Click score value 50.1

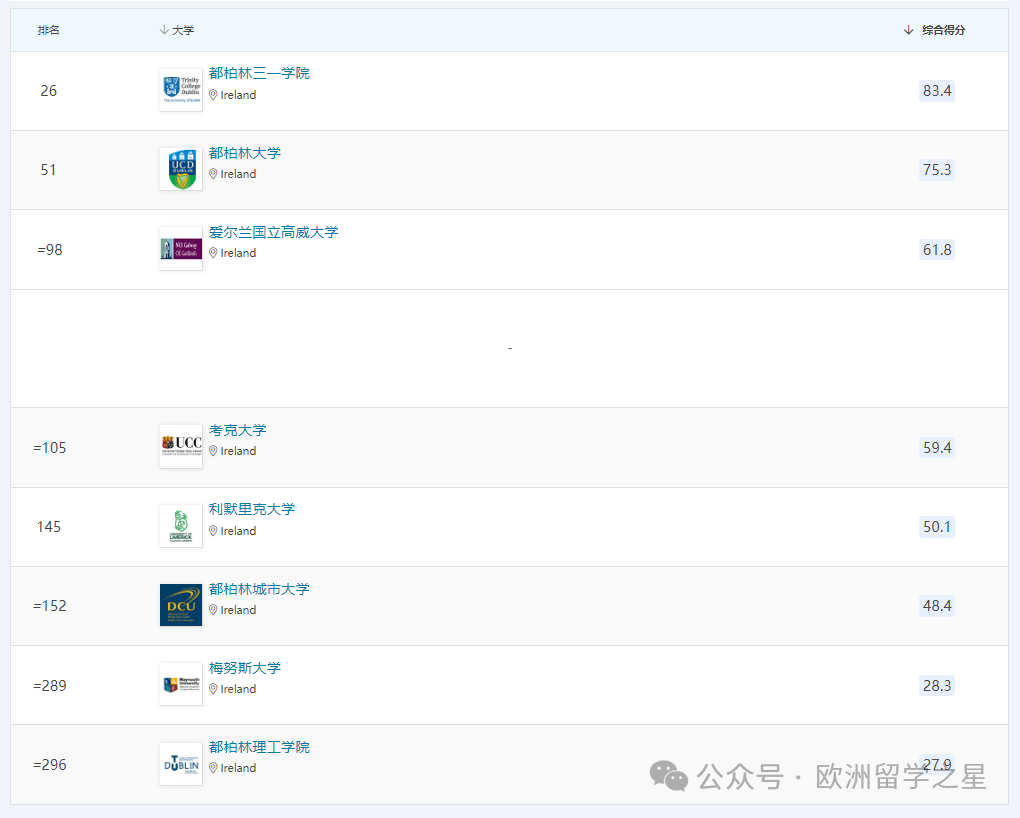coord(937,526)
